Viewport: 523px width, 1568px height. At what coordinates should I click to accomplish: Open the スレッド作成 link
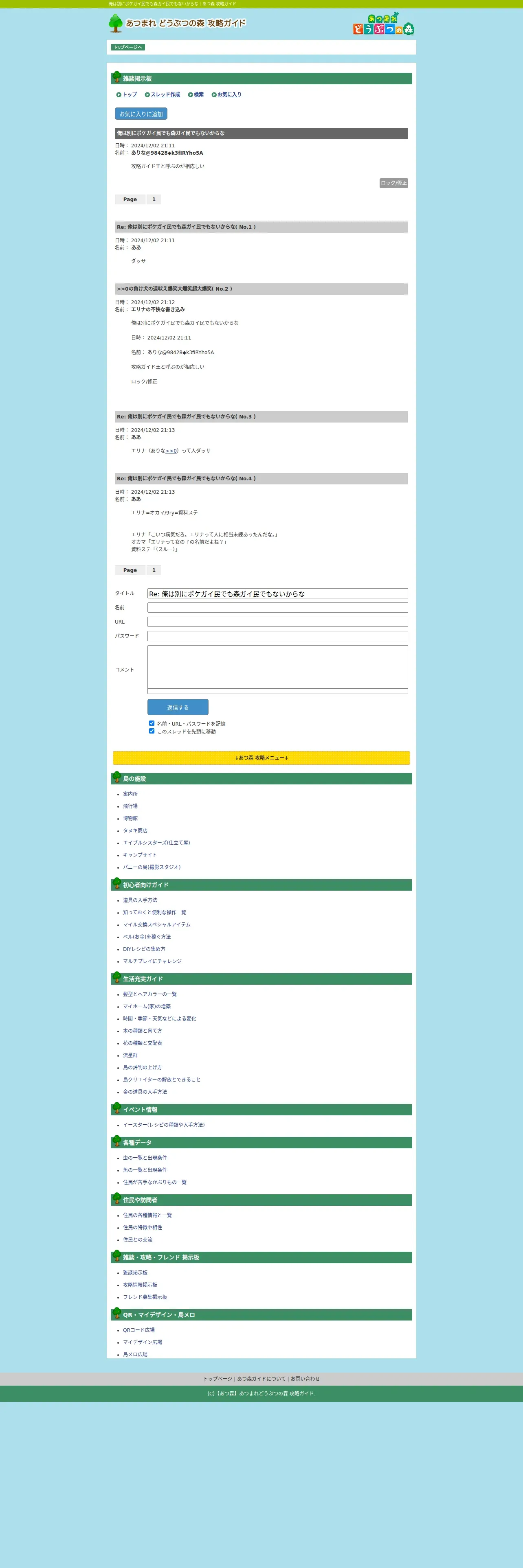pos(166,94)
